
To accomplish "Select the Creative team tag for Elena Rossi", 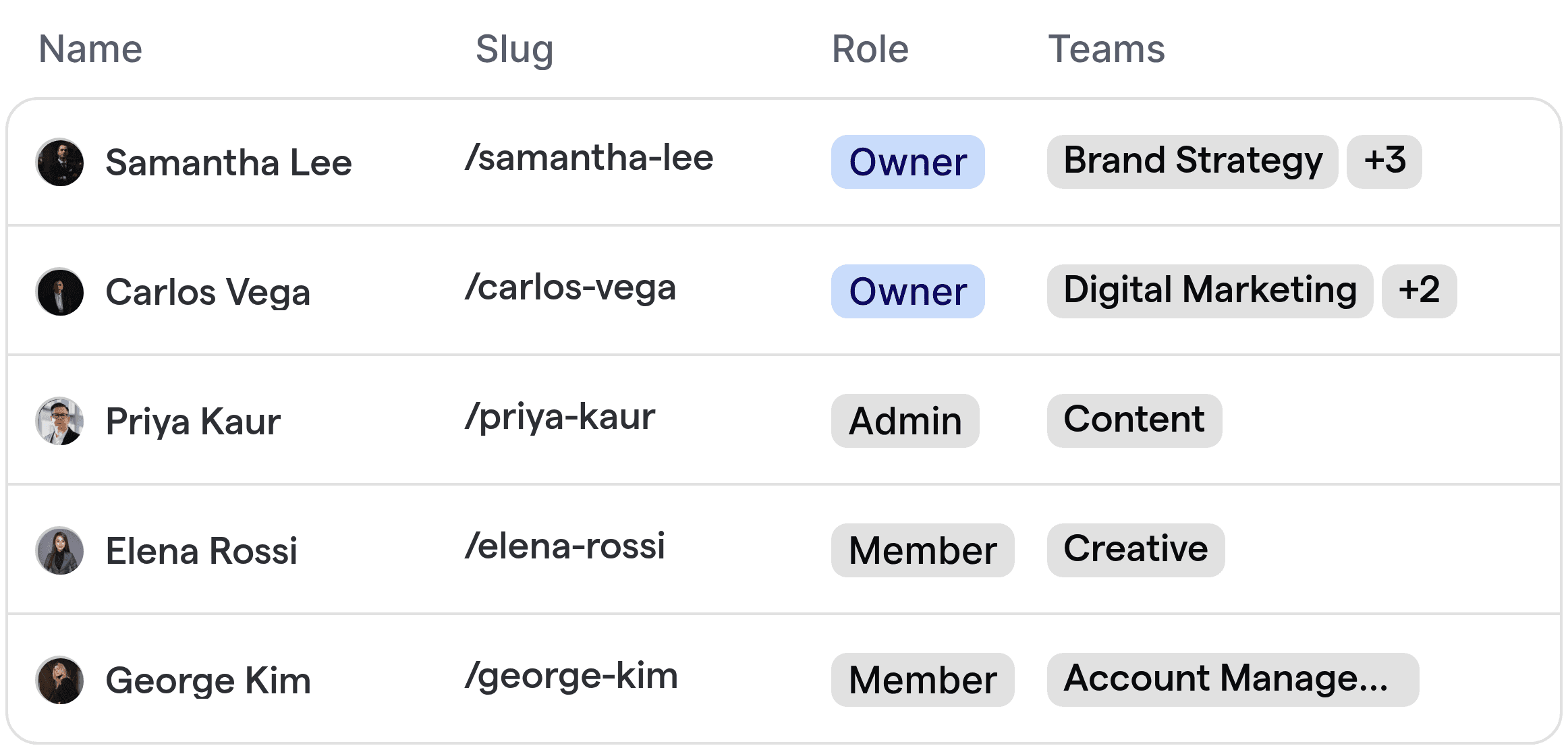I will pyautogui.click(x=1136, y=550).
